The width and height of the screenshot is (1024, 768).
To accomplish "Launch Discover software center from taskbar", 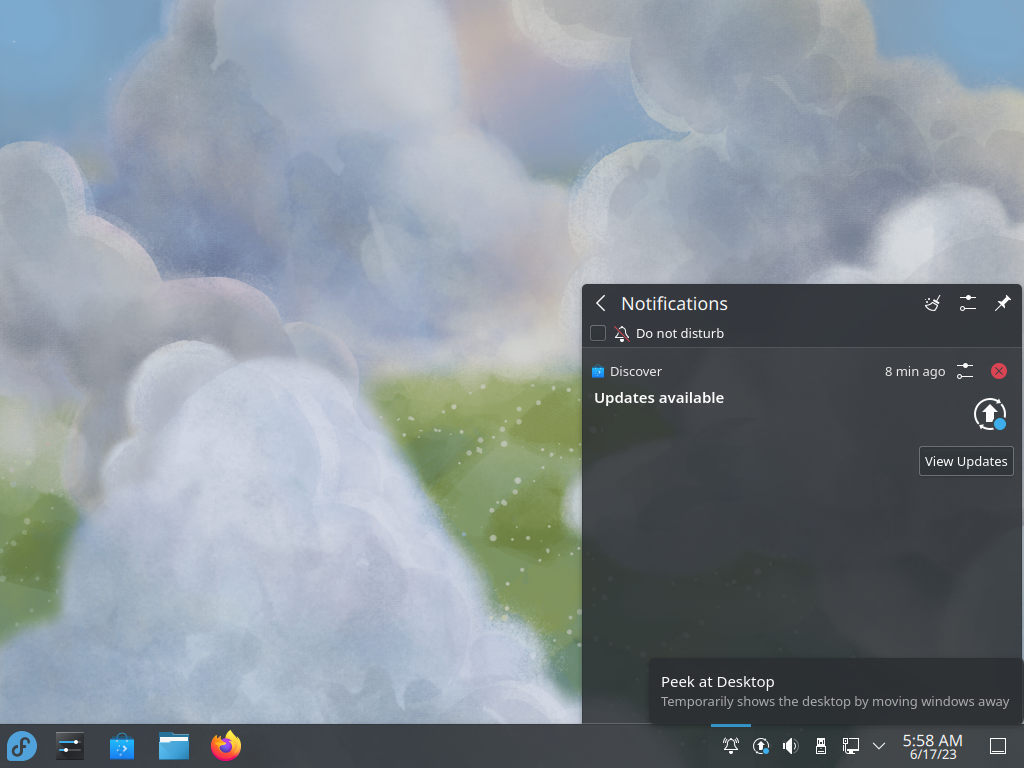I will [x=121, y=746].
